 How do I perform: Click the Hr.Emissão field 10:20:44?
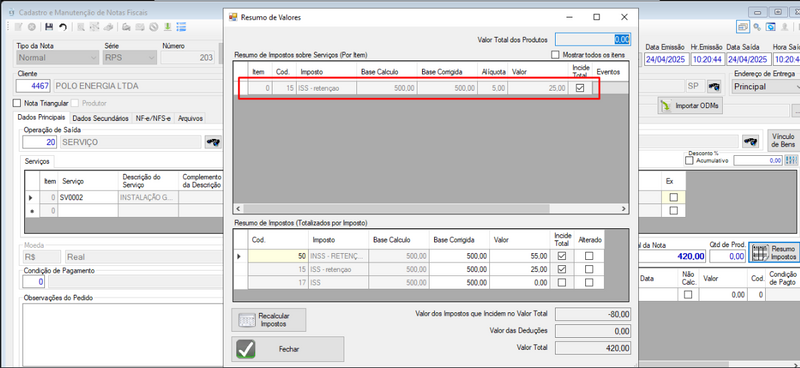pos(707,59)
